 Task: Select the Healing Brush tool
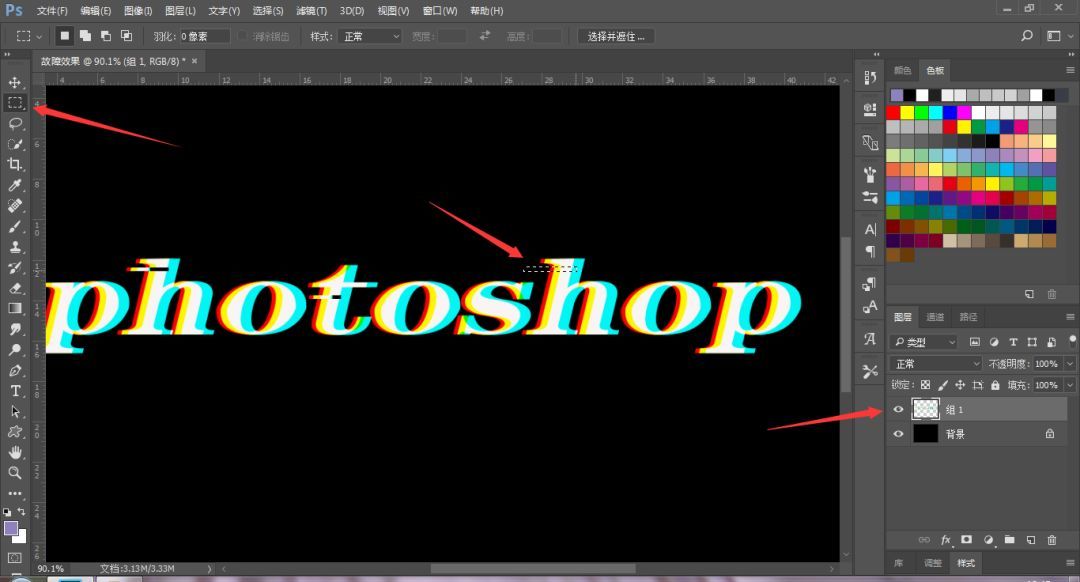pos(14,206)
